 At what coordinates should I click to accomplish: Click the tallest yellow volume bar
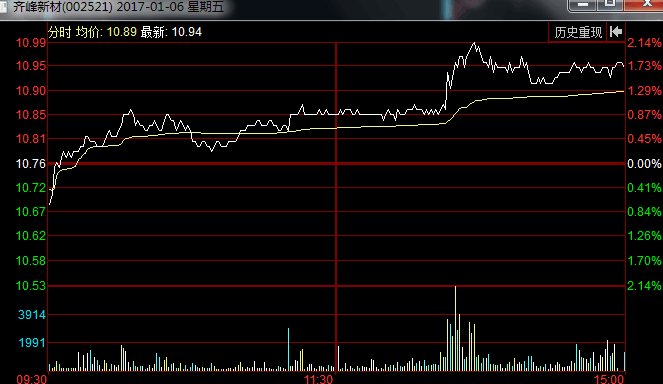(x=455, y=329)
